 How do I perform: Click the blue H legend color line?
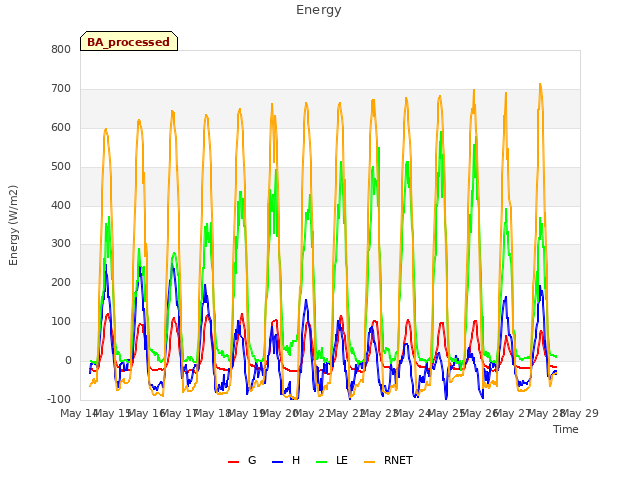point(277,462)
